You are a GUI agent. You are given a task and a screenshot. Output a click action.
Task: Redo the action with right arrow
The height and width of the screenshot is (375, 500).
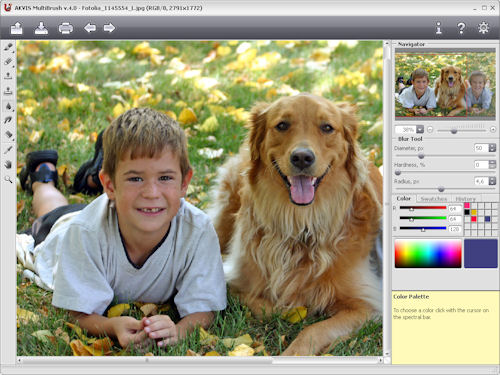109,28
